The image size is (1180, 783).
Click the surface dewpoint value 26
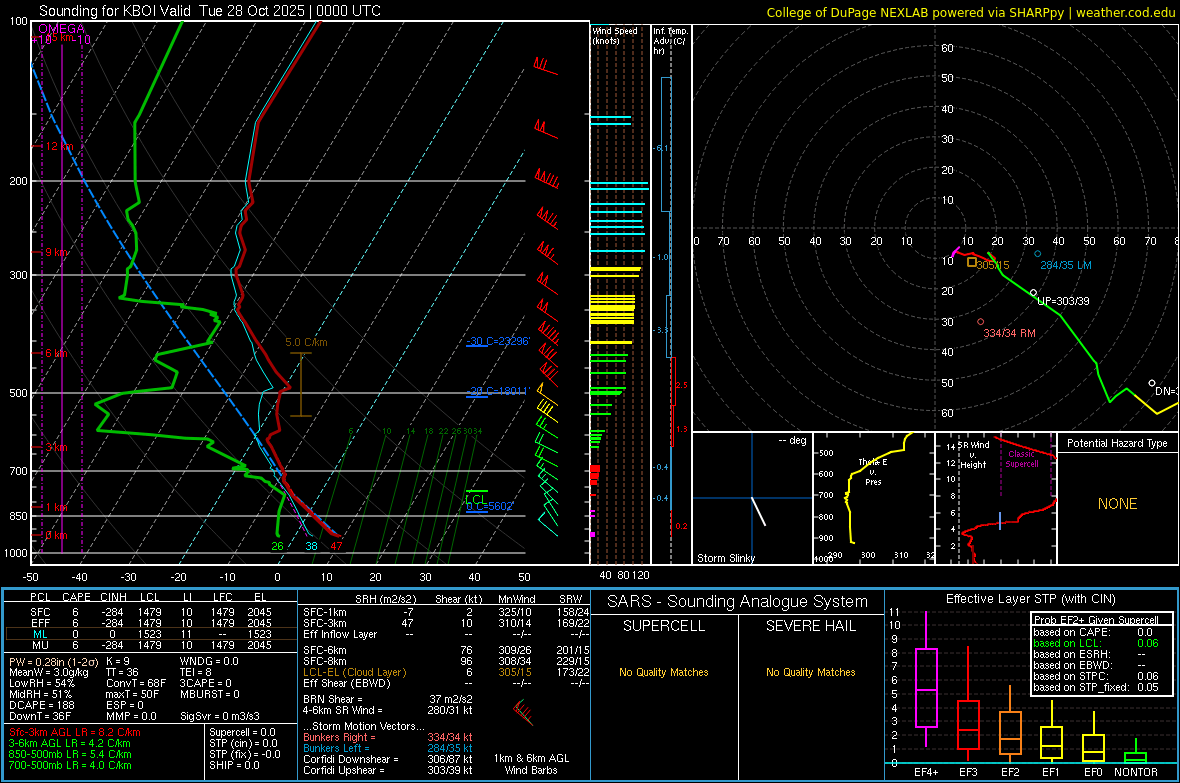tap(278, 546)
